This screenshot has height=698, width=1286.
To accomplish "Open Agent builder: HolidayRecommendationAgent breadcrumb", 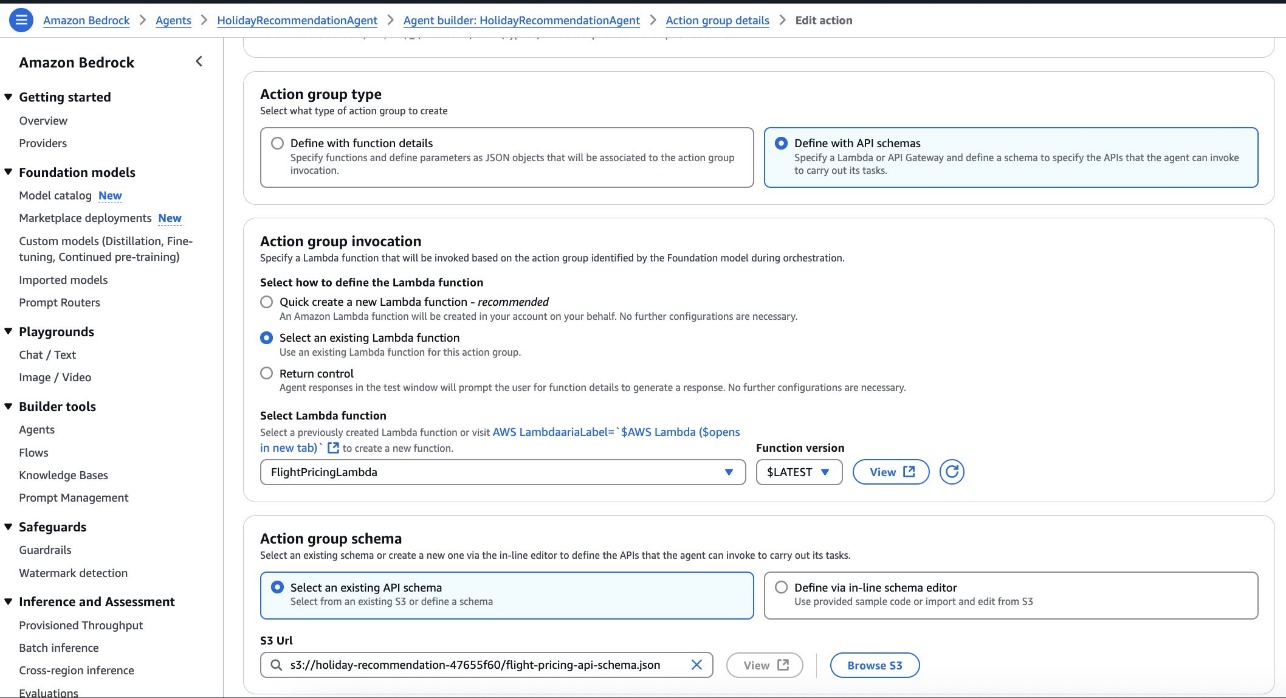I will coord(521,20).
